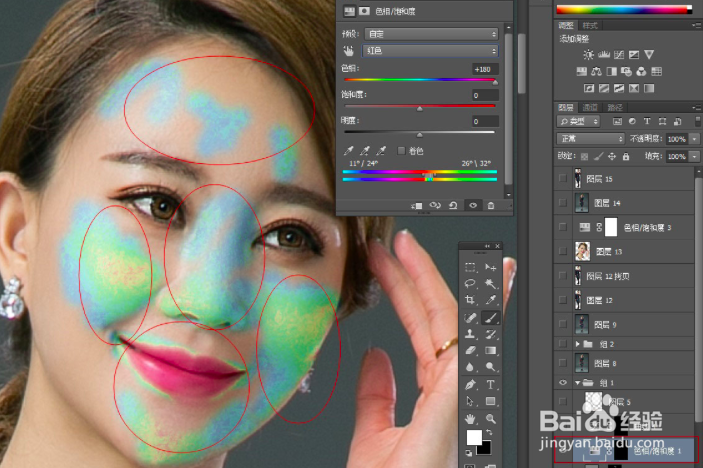This screenshot has width=703, height=468.
Task: Select the Zoom tool
Action: (490, 419)
